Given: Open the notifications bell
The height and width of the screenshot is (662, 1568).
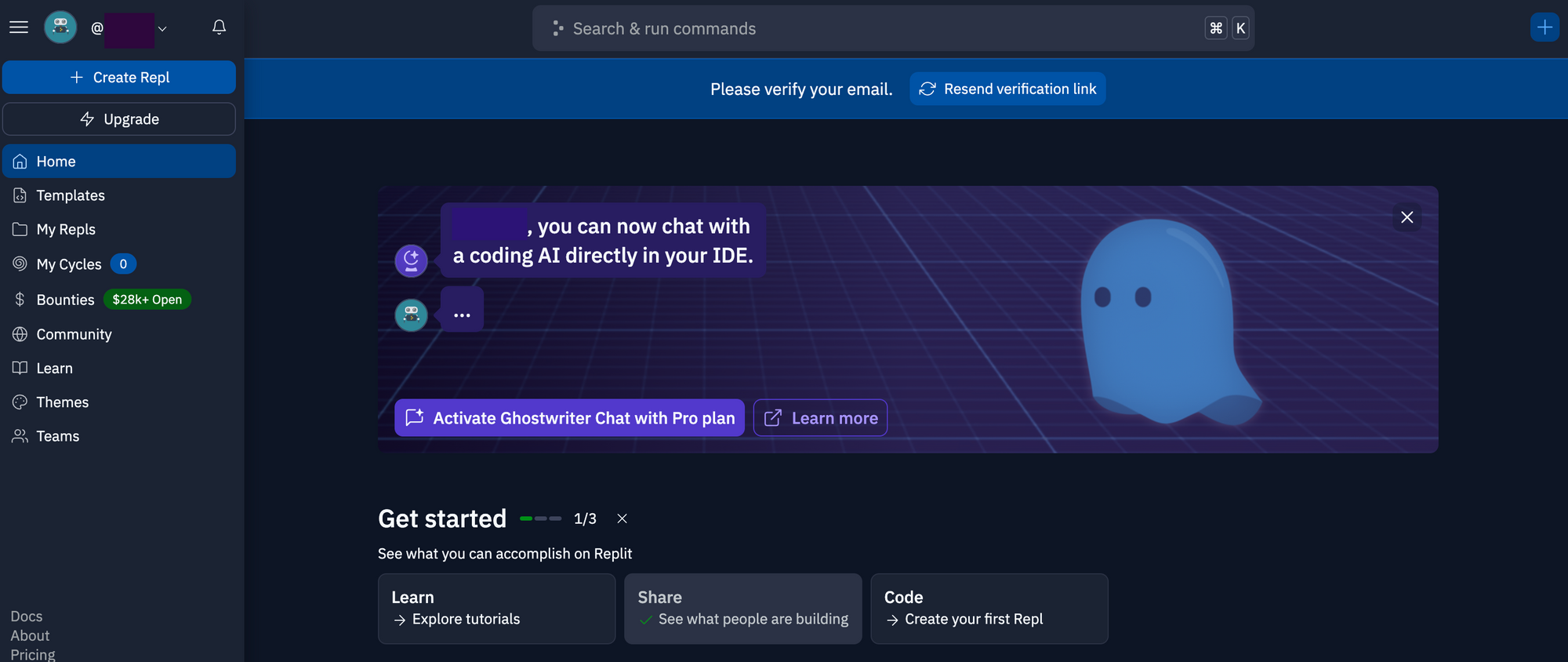Looking at the screenshot, I should (220, 27).
